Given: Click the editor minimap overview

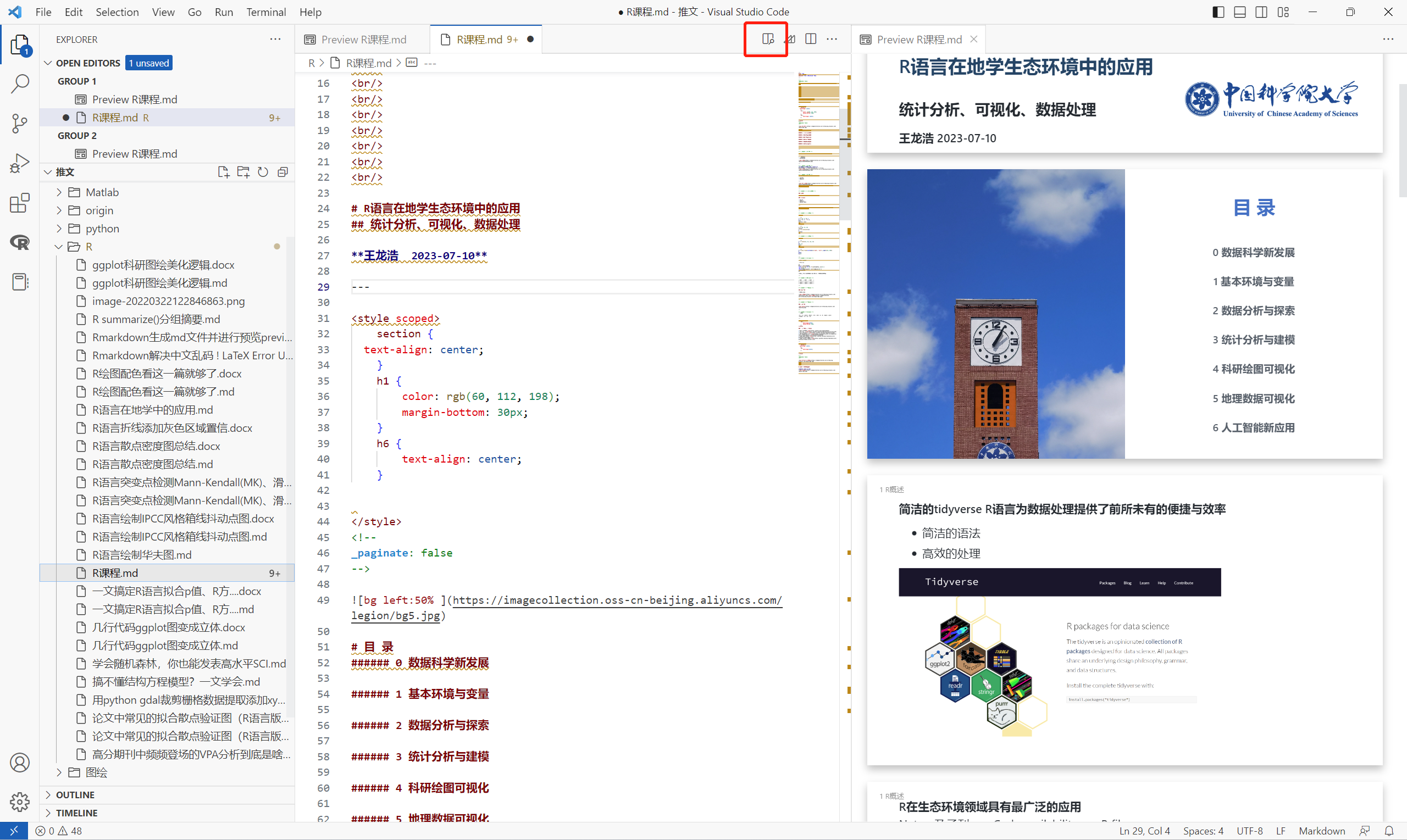Looking at the screenshot, I should click(x=818, y=224).
